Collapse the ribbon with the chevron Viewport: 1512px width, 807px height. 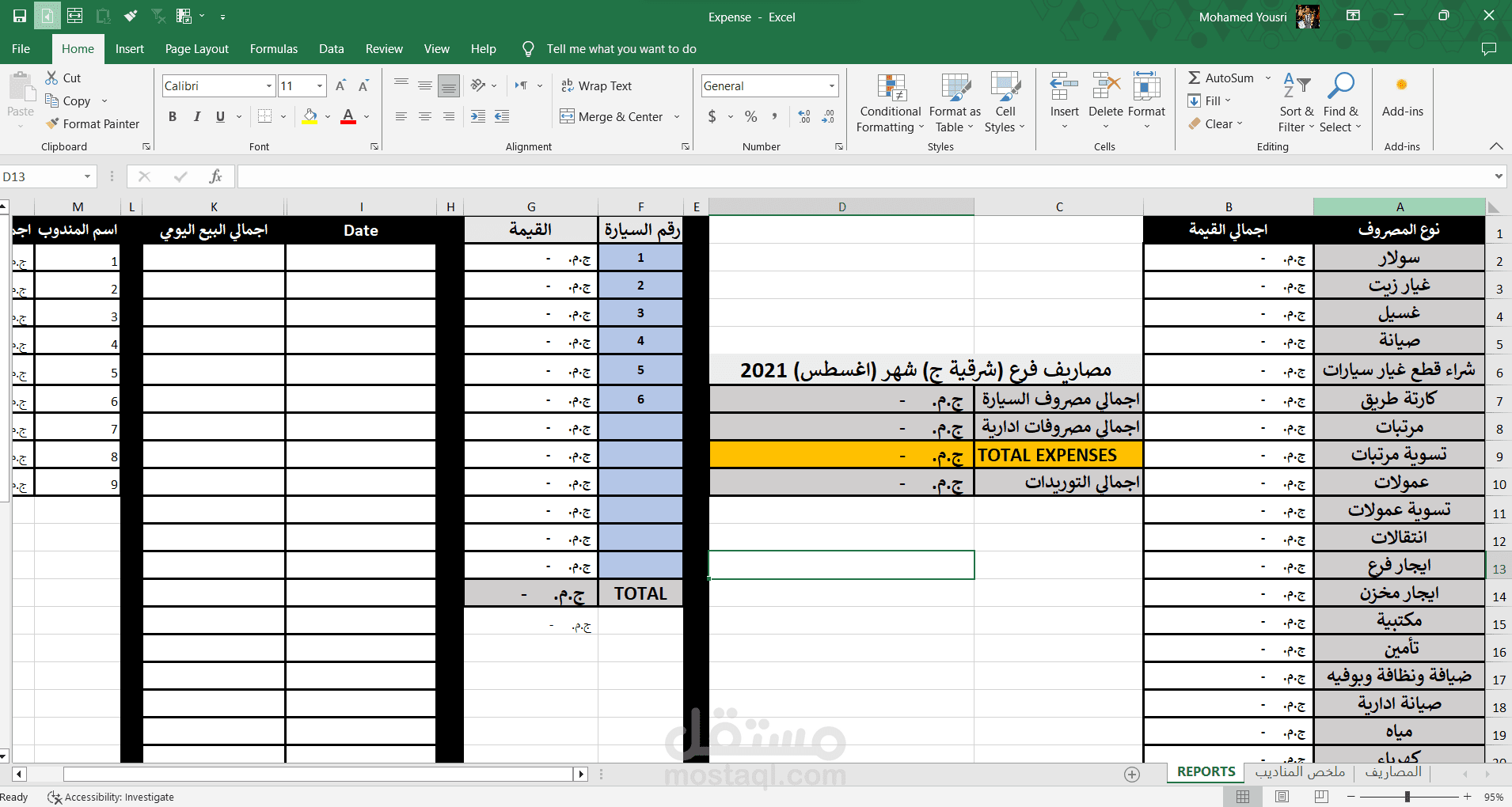pyautogui.click(x=1495, y=146)
